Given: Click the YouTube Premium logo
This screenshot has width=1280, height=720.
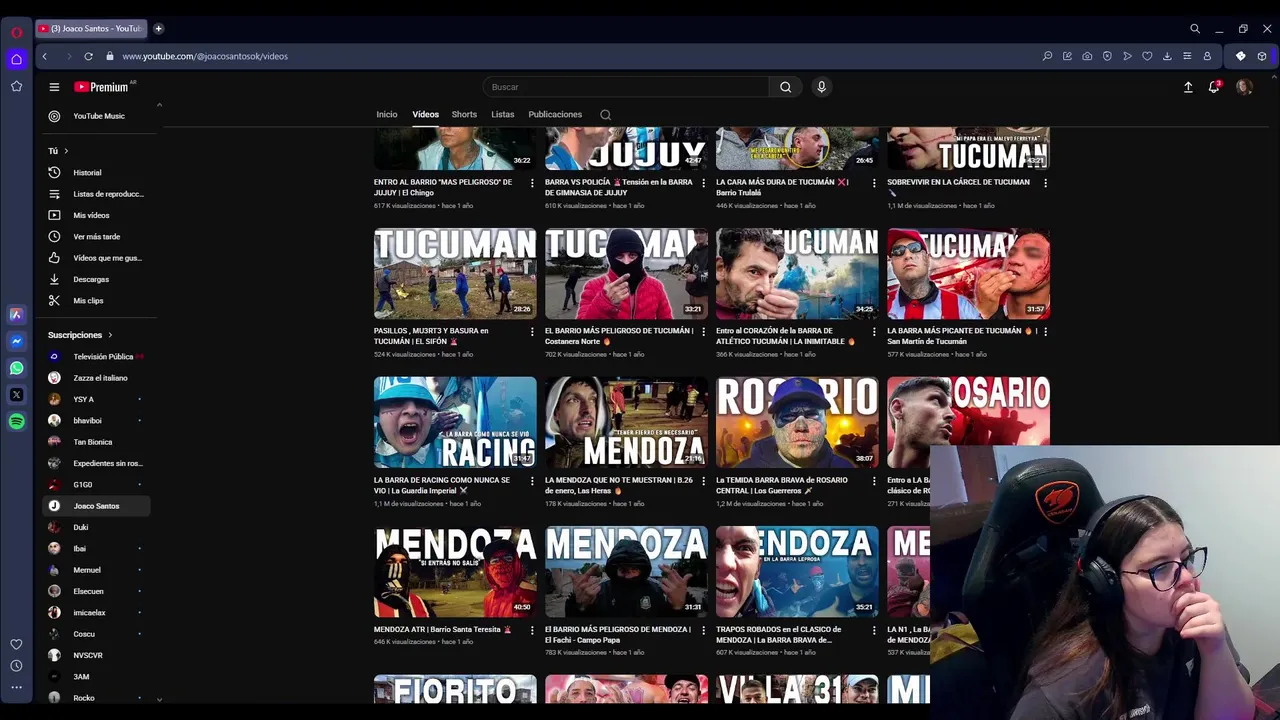Looking at the screenshot, I should pos(101,87).
